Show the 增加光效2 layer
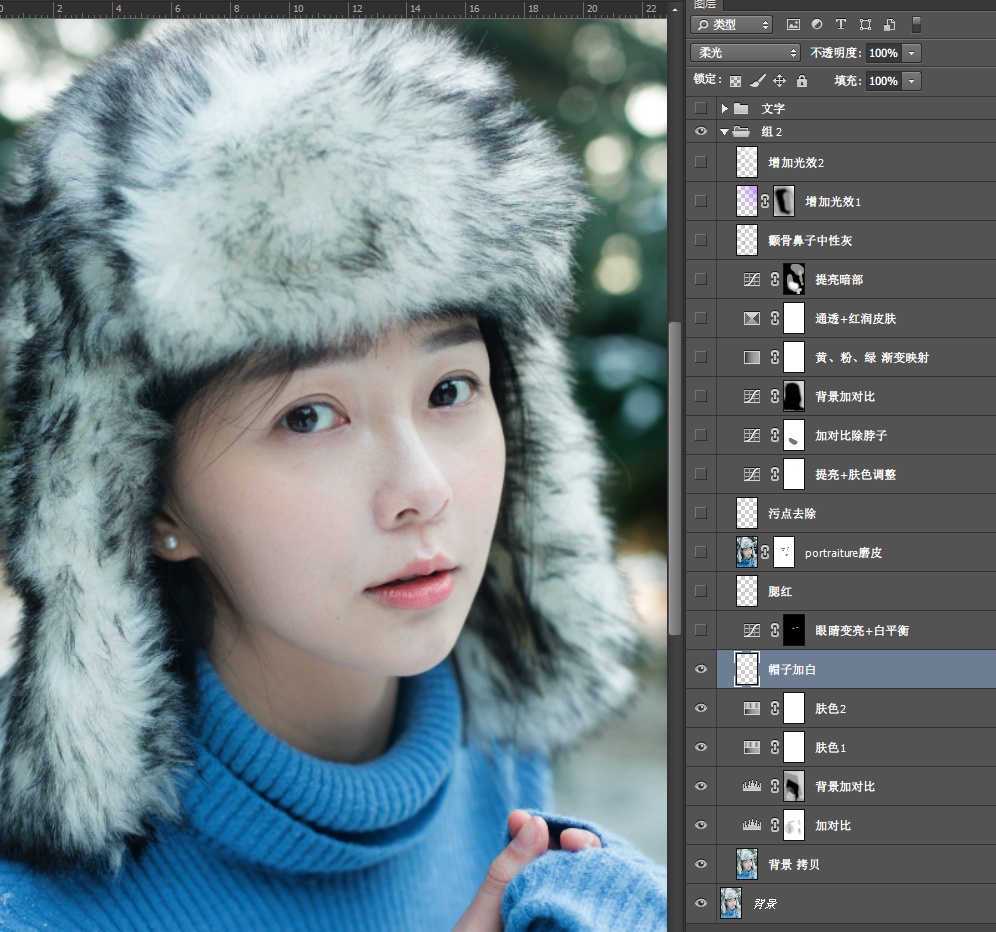Viewport: 996px width, 932px height. point(701,162)
